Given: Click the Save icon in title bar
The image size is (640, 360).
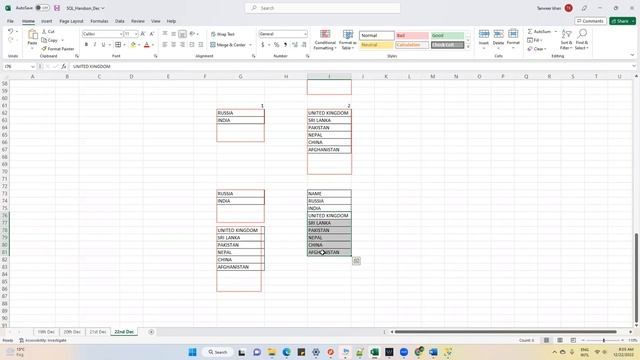Looking at the screenshot, I should (57, 8).
